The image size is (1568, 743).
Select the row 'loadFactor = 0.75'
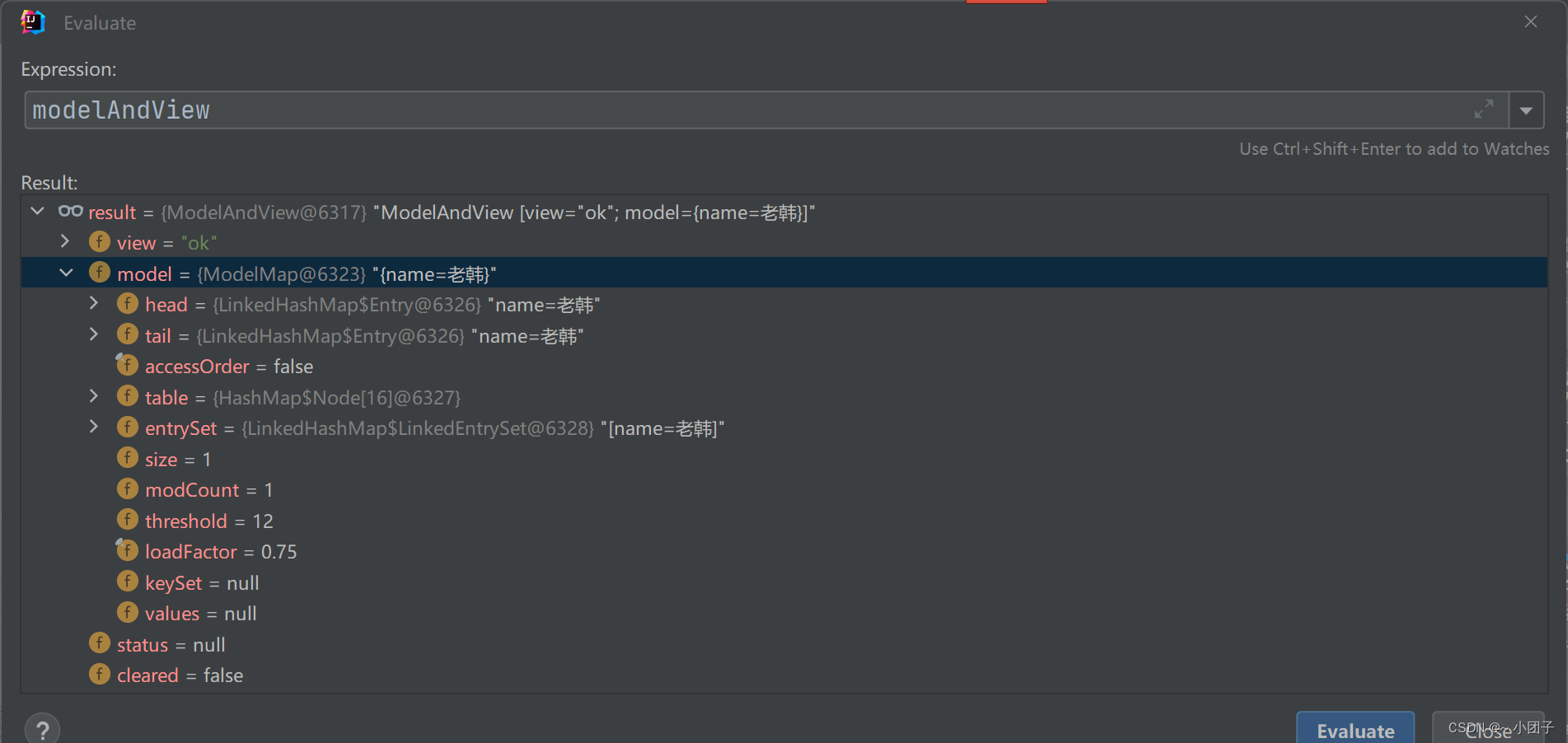pyautogui.click(x=784, y=551)
